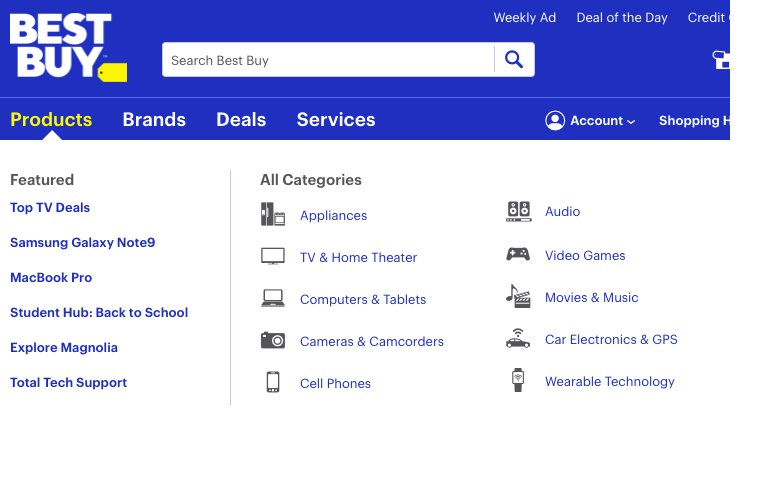Click the cart icon at header edge
The width and height of the screenshot is (771, 484).
721,60
